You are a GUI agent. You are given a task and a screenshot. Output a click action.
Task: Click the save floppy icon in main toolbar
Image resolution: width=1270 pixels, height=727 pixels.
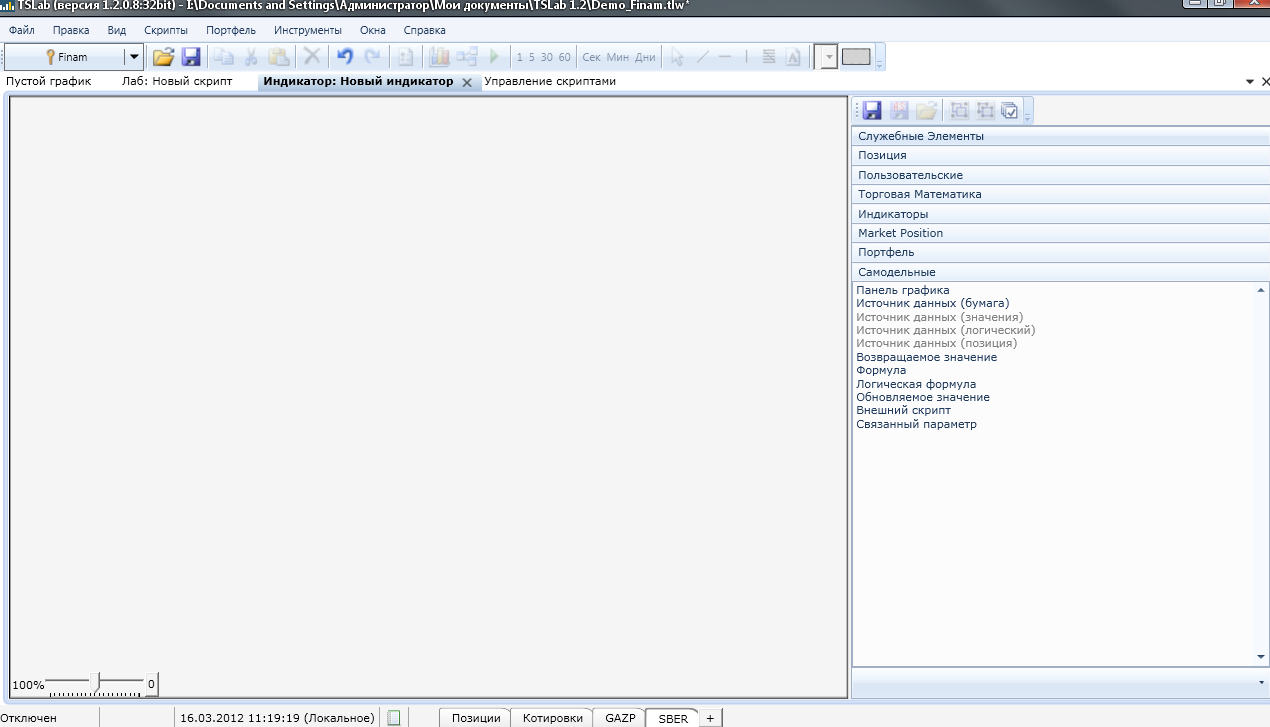(191, 57)
